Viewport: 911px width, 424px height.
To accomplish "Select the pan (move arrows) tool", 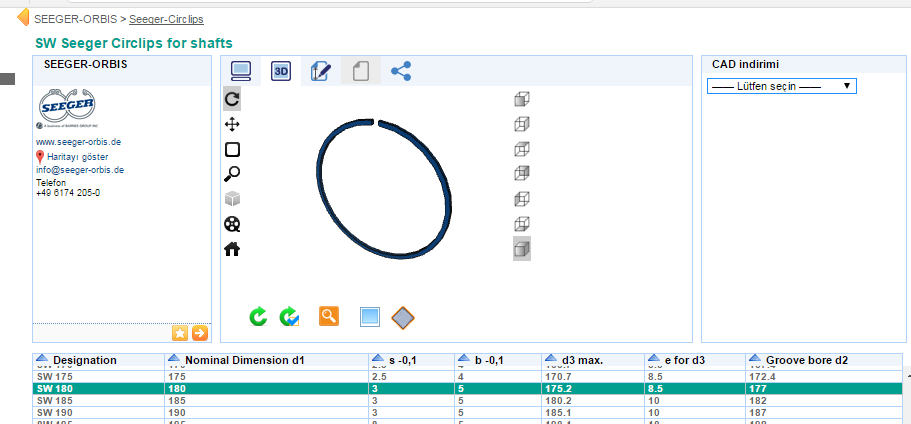I will [232, 124].
